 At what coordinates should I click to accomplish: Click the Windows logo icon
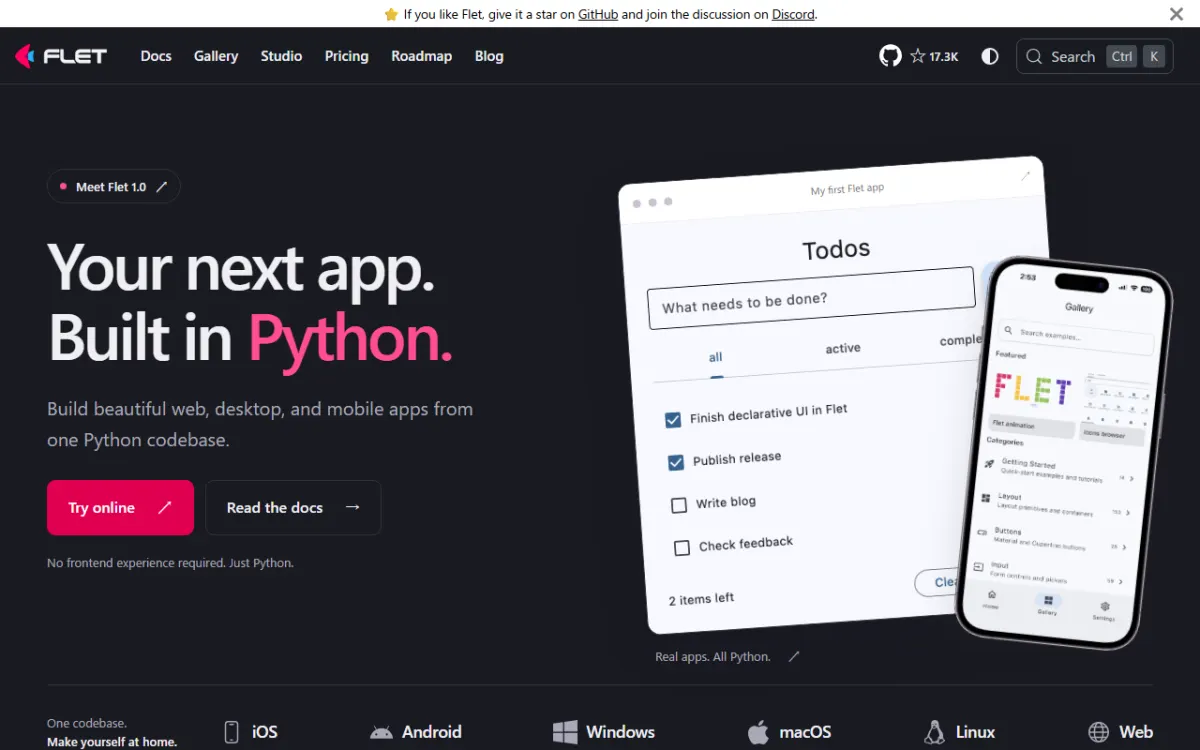pyautogui.click(x=565, y=732)
